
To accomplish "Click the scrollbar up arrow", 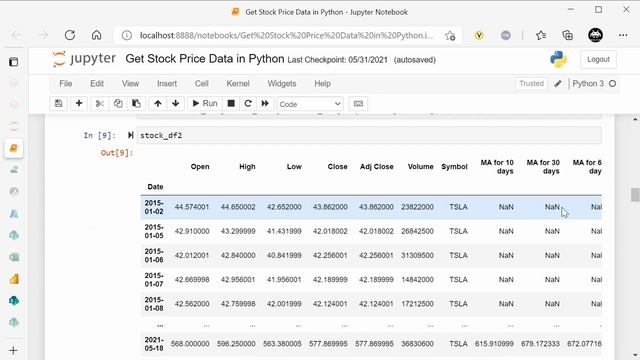I will click(635, 119).
